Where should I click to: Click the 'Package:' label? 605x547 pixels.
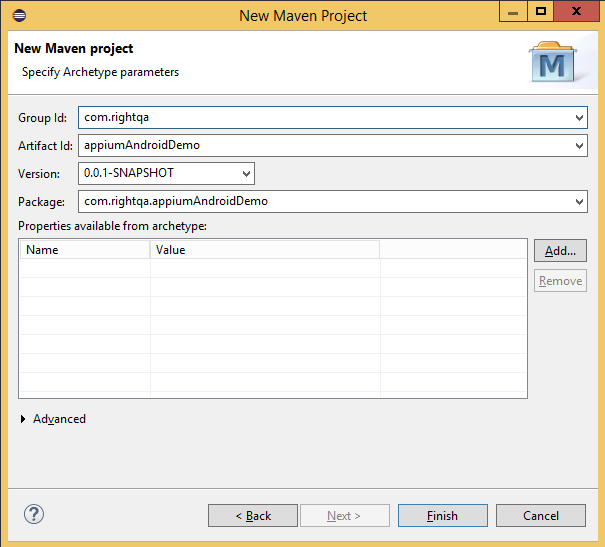[41, 202]
